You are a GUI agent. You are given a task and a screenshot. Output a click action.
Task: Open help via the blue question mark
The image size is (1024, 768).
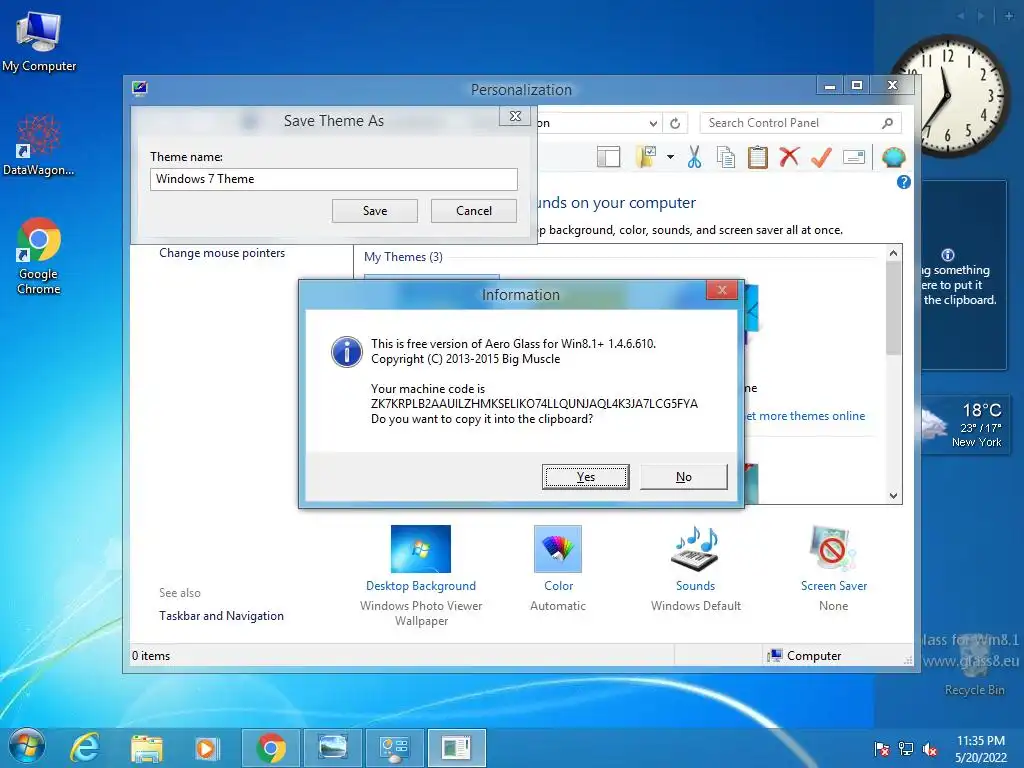coord(903,182)
